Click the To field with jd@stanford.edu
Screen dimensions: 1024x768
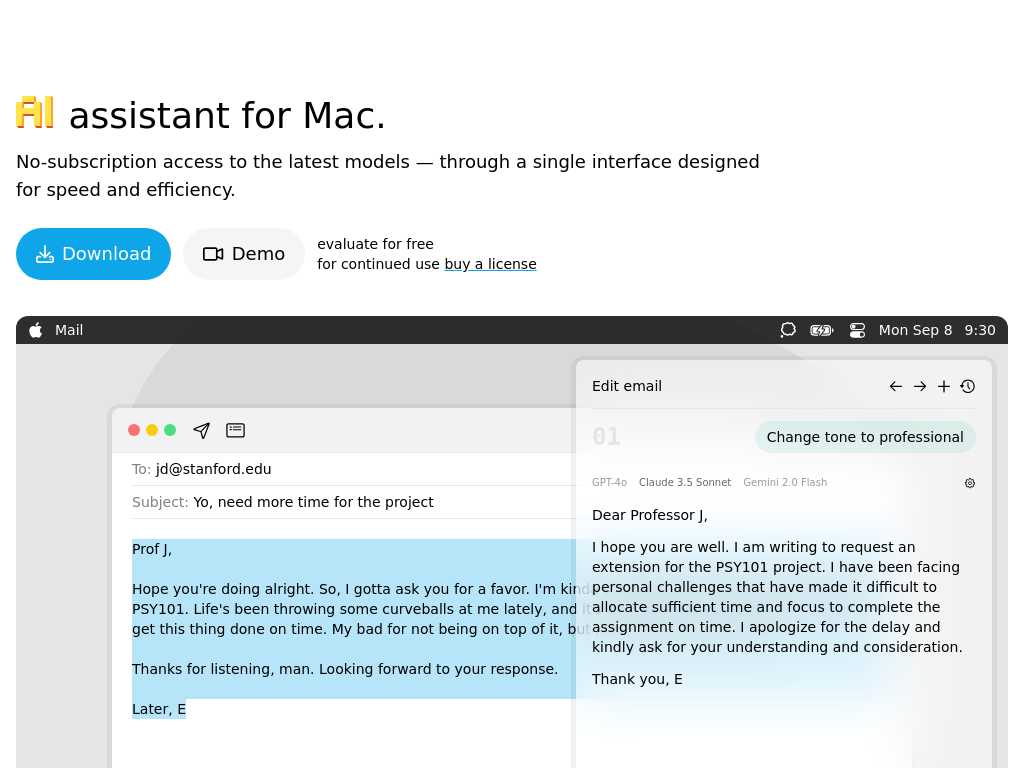click(x=353, y=469)
